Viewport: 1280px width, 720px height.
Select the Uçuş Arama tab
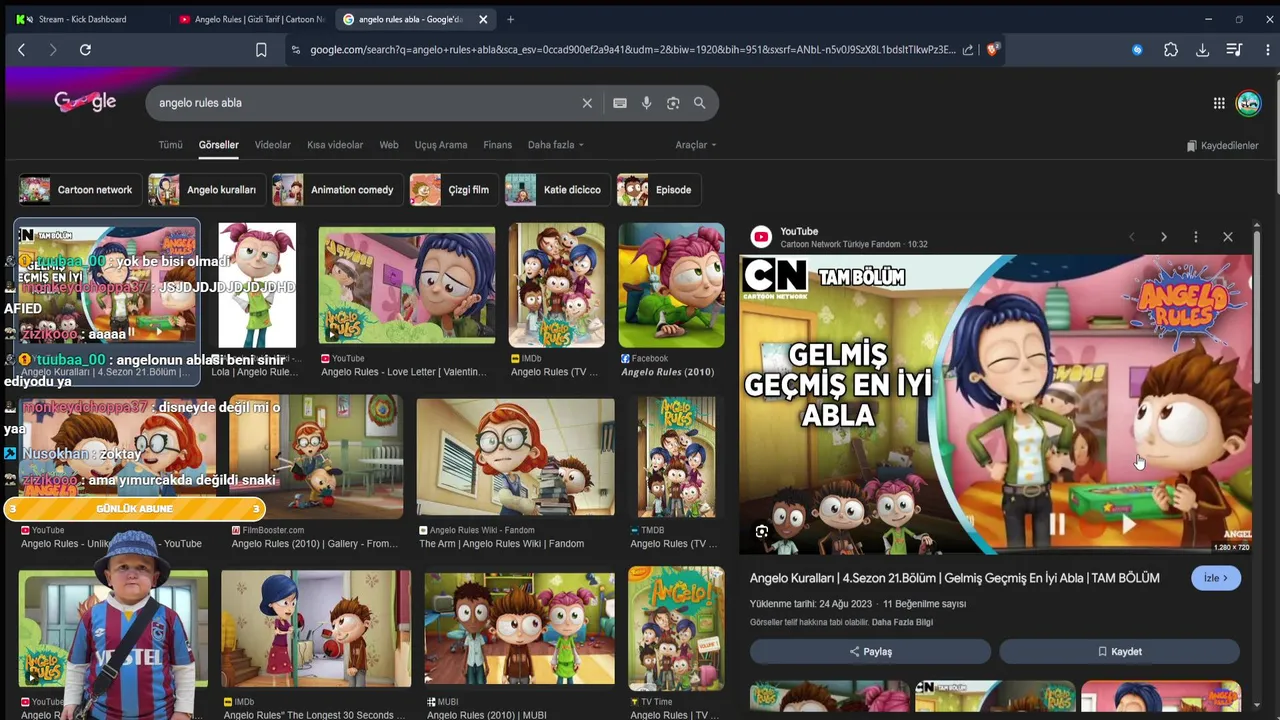pos(441,145)
